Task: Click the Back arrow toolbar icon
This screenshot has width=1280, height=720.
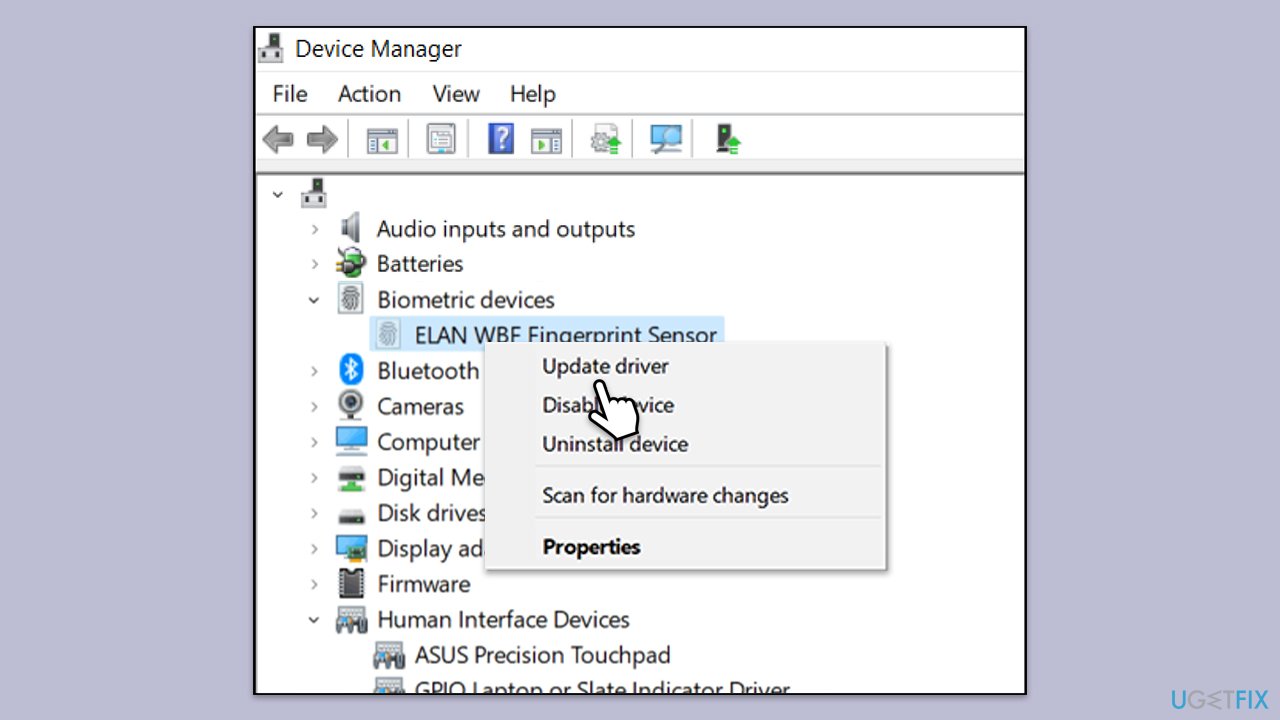Action: coord(278,139)
